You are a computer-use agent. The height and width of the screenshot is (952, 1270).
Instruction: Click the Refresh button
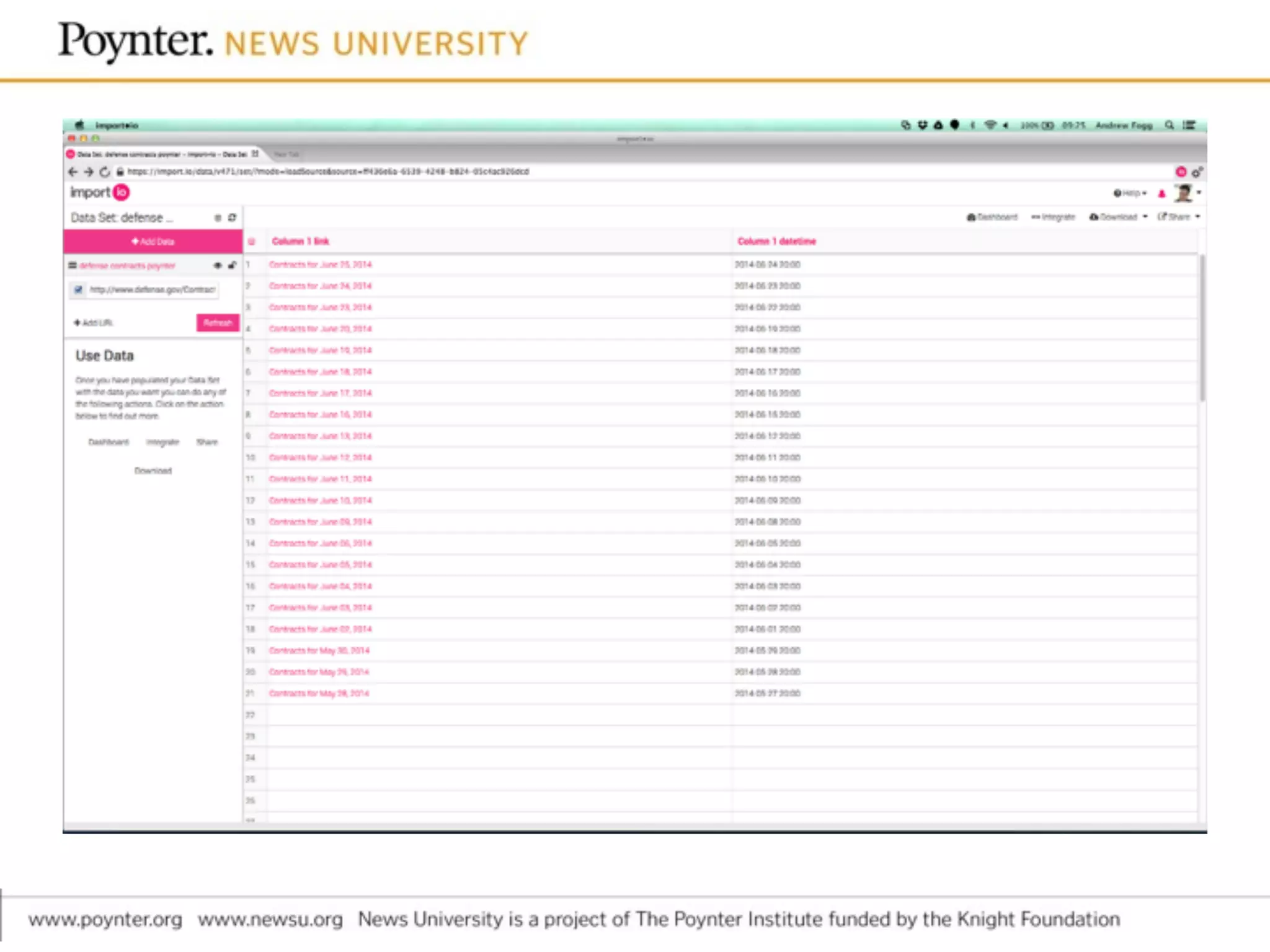point(218,322)
